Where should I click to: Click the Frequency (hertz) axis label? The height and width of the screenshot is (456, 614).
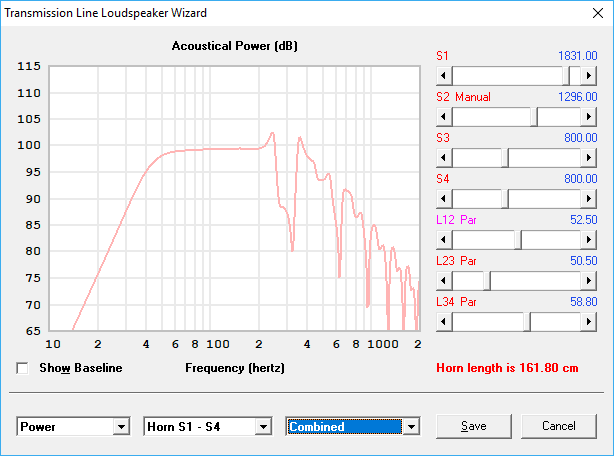235,368
